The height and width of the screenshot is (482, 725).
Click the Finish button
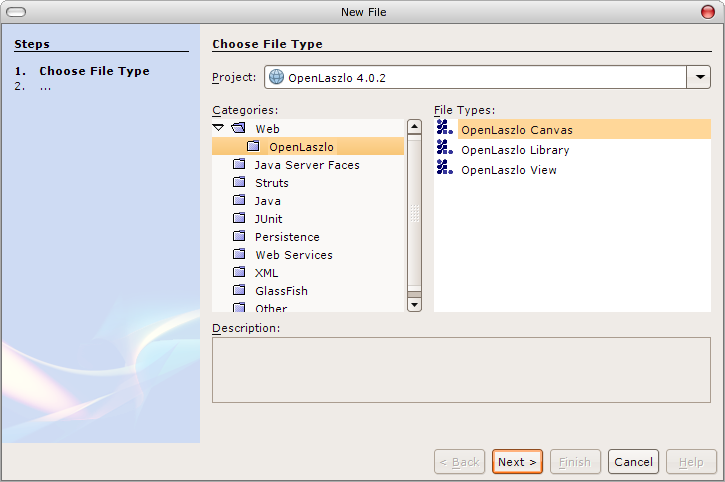click(x=575, y=462)
